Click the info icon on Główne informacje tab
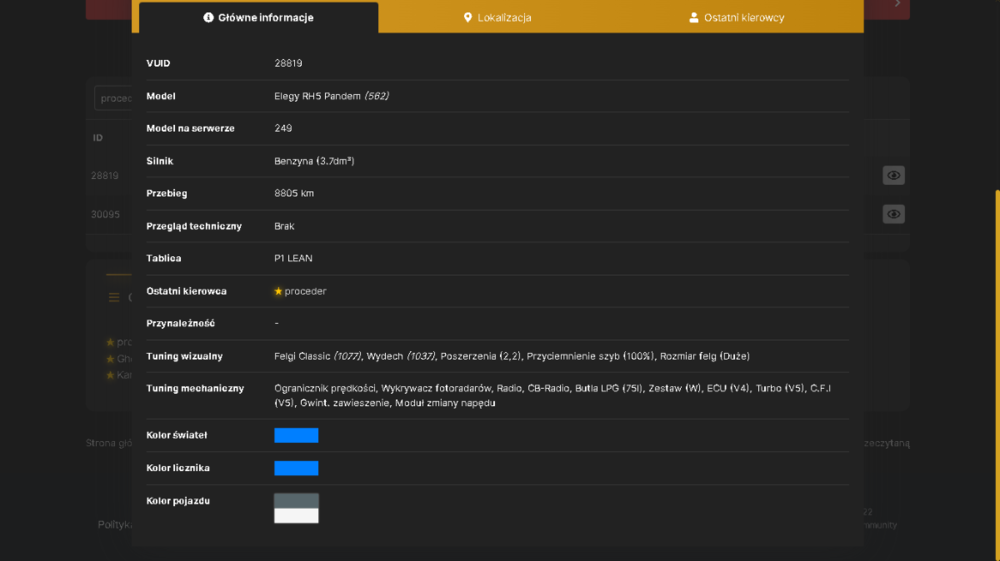Image resolution: width=1000 pixels, height=561 pixels. click(208, 17)
